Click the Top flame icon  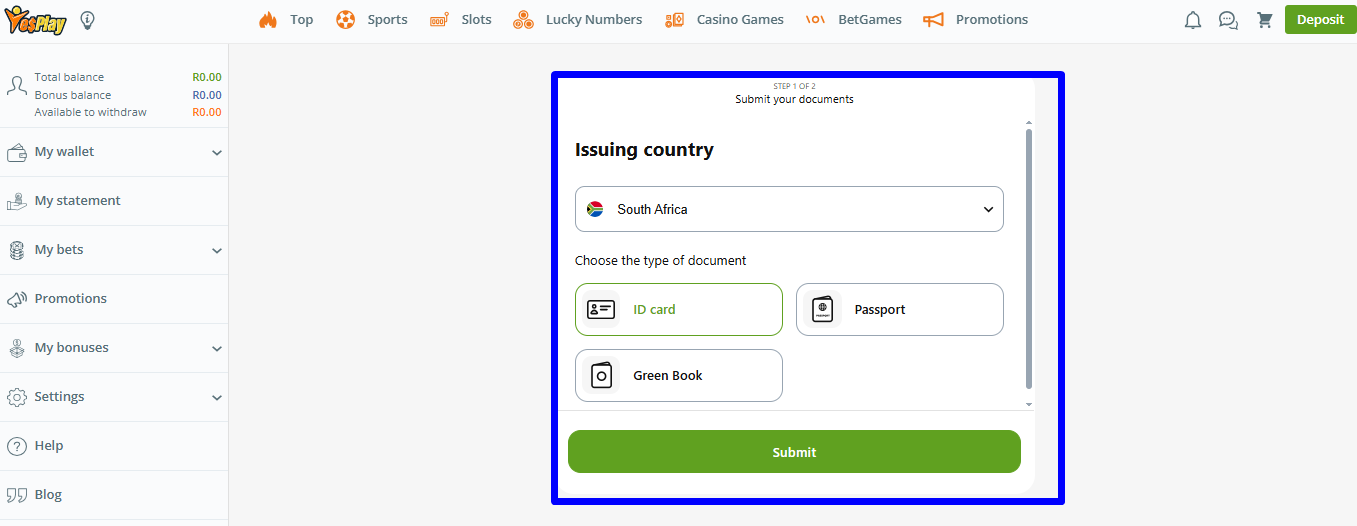[x=268, y=20]
